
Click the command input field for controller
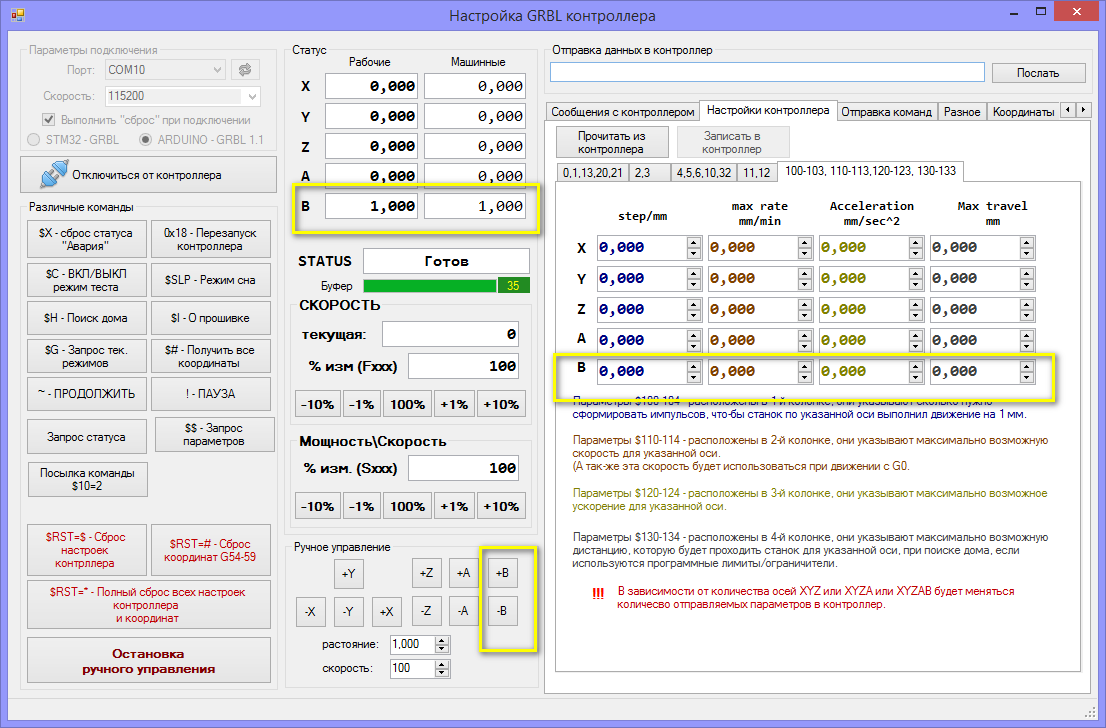(767, 72)
